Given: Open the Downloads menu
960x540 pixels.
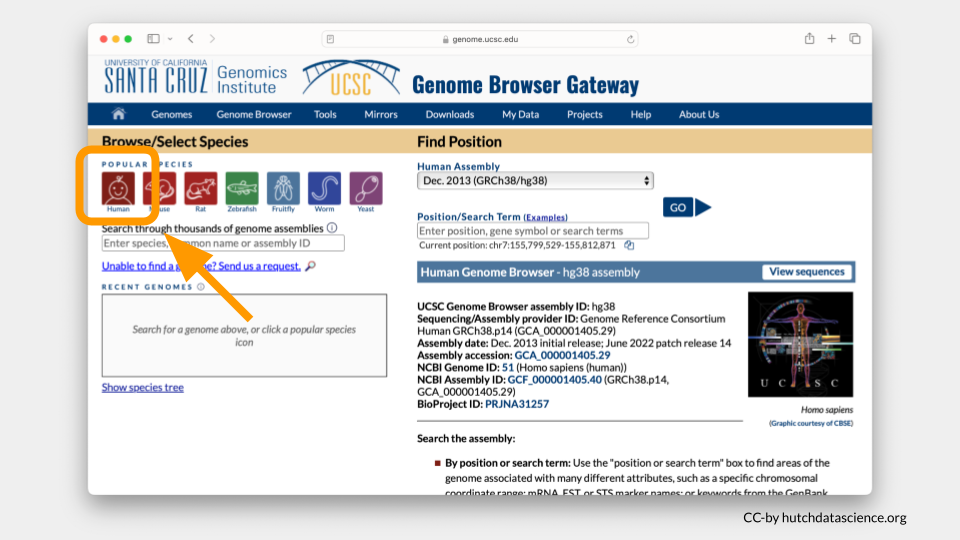Looking at the screenshot, I should (x=450, y=114).
